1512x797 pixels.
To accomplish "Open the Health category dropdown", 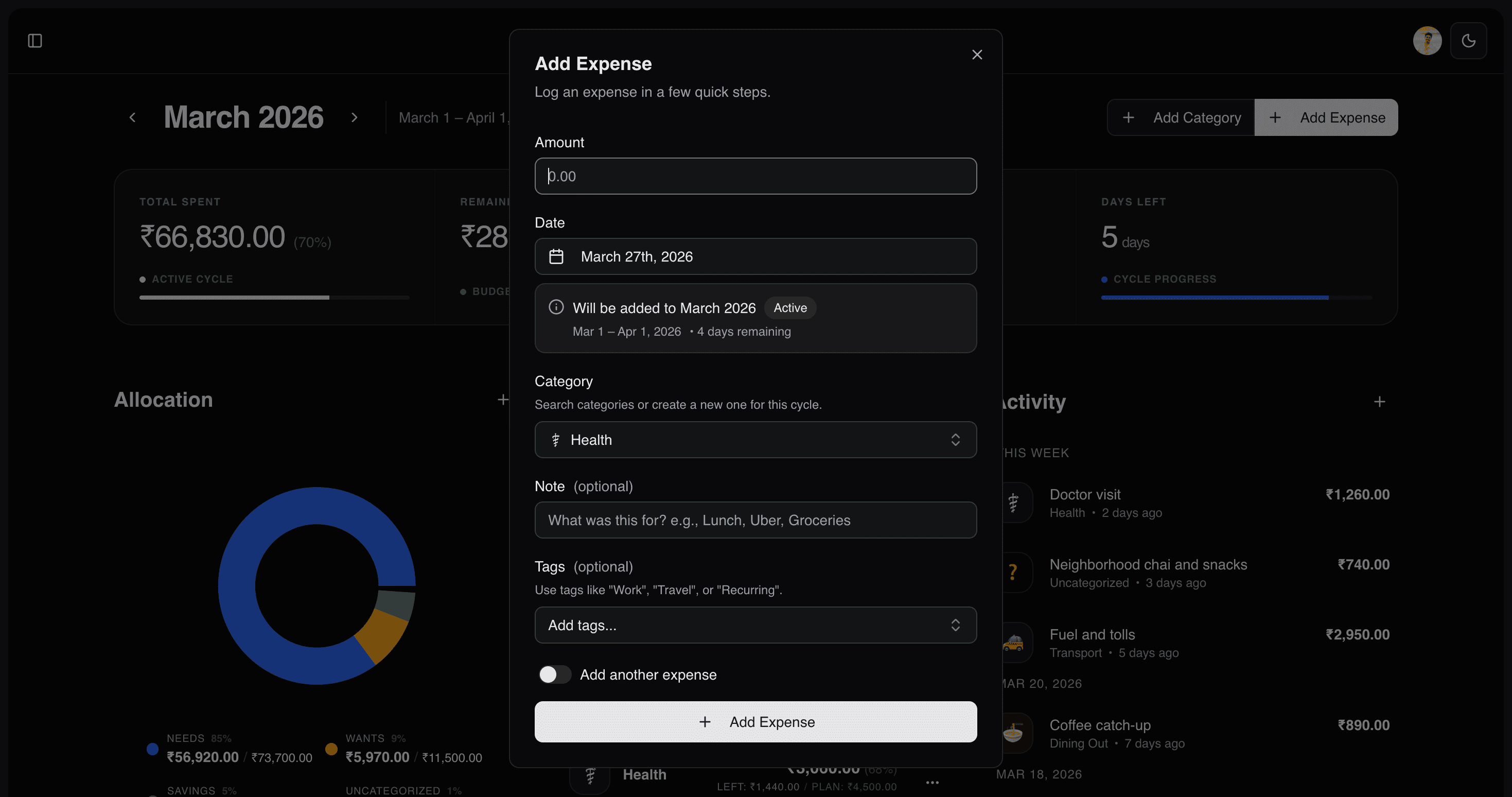I will click(x=755, y=439).
